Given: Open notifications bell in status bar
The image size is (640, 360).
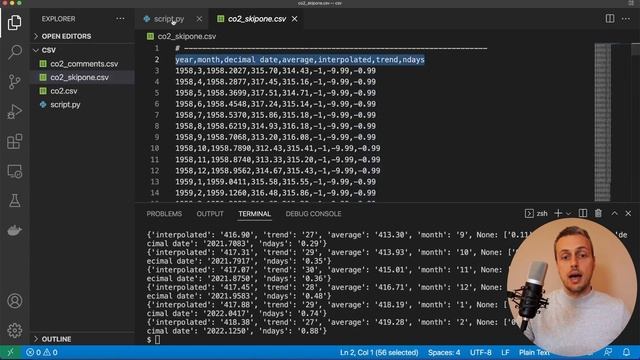Looking at the screenshot, I should coord(626,352).
